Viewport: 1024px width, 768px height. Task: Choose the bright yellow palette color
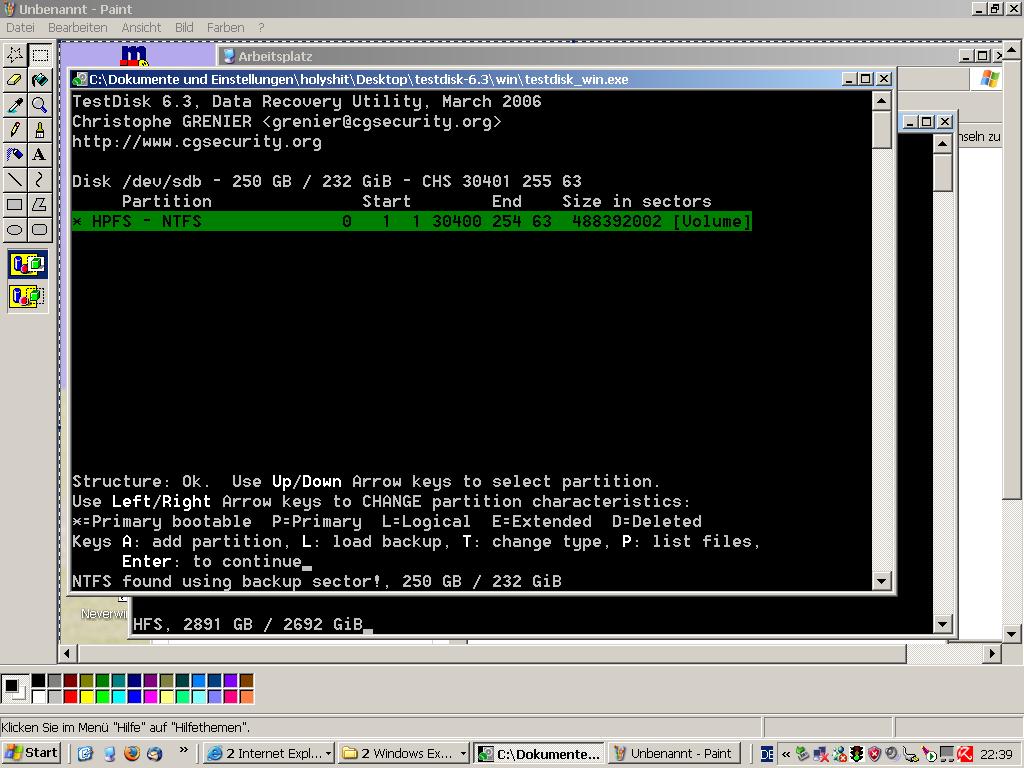[x=86, y=696]
